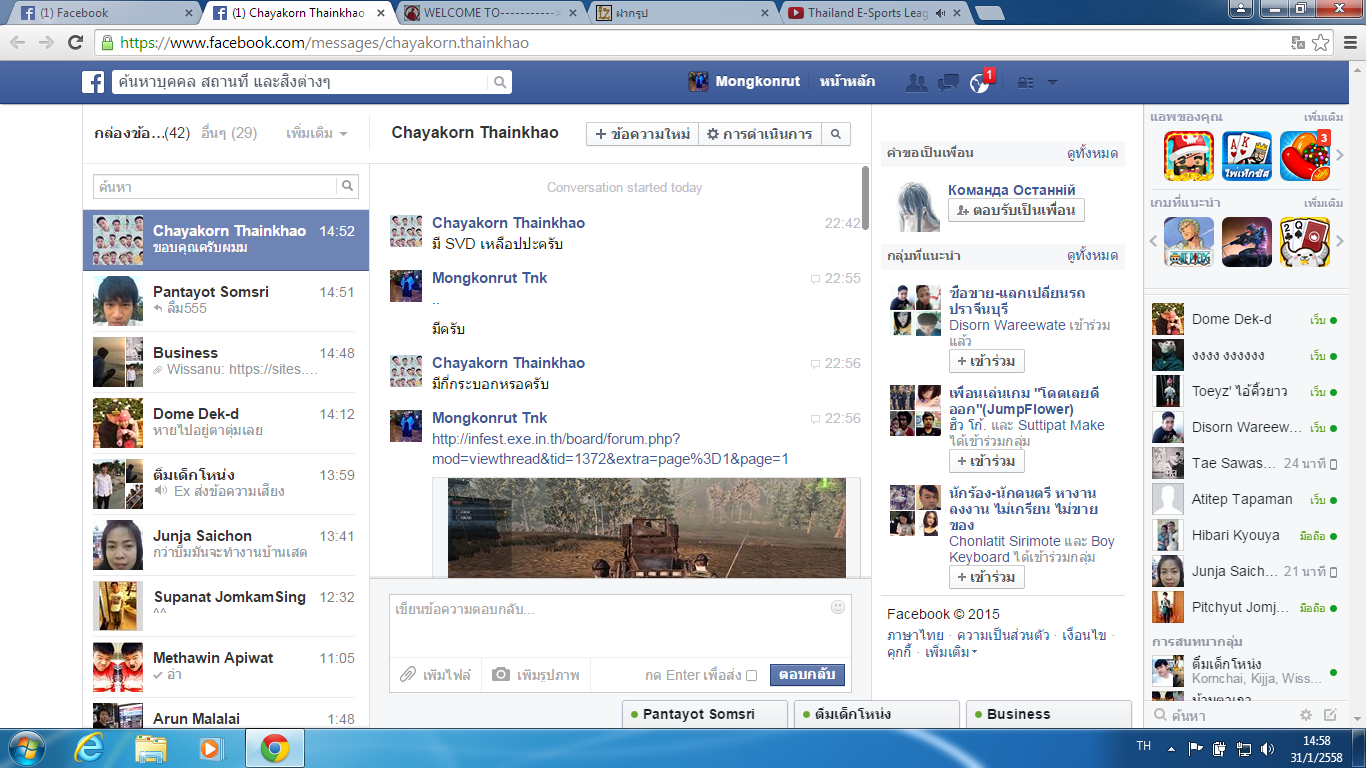This screenshot has width=1366, height=768.
Task: Click ดูทั้งหมด beside คำขอเป็นเพื่อน
Action: [x=1092, y=153]
